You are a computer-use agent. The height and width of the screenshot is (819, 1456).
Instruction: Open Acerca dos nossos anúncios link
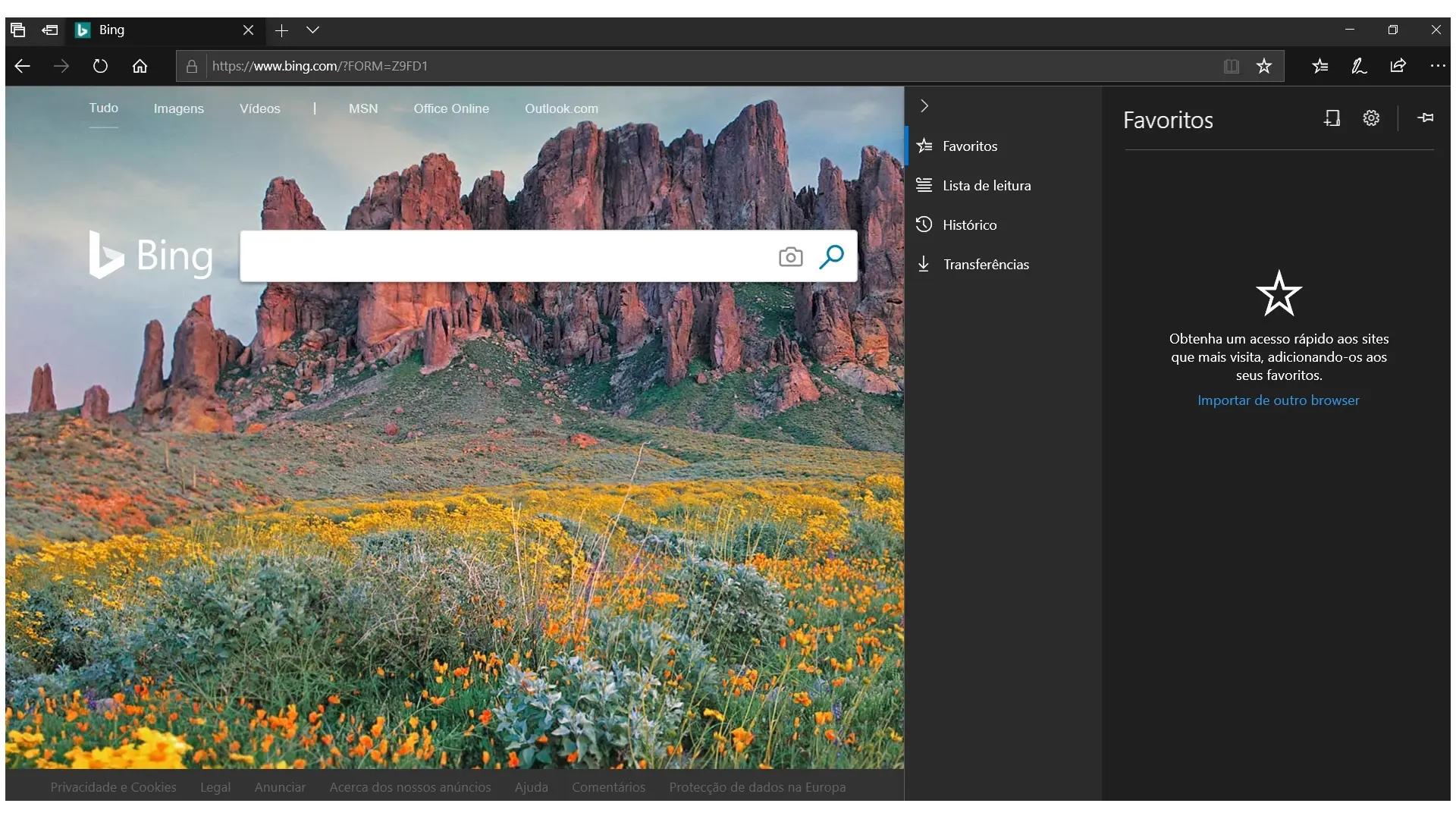coord(410,787)
